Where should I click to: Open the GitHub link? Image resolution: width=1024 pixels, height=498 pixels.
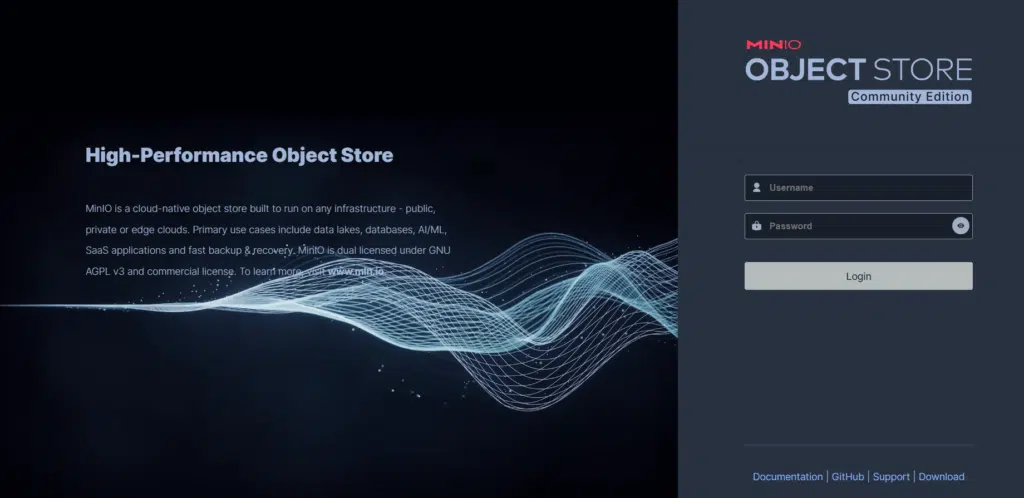[847, 476]
